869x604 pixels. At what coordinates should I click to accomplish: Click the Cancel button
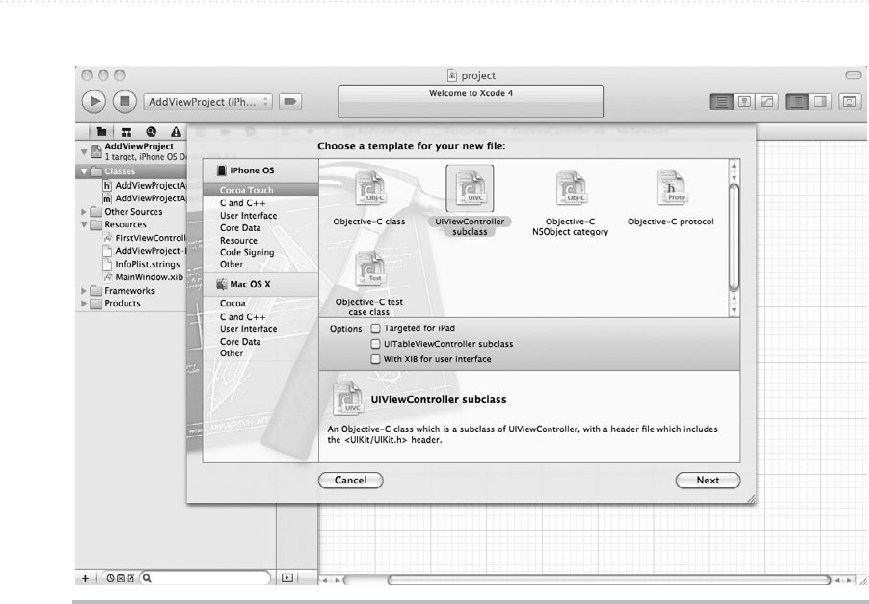(351, 480)
